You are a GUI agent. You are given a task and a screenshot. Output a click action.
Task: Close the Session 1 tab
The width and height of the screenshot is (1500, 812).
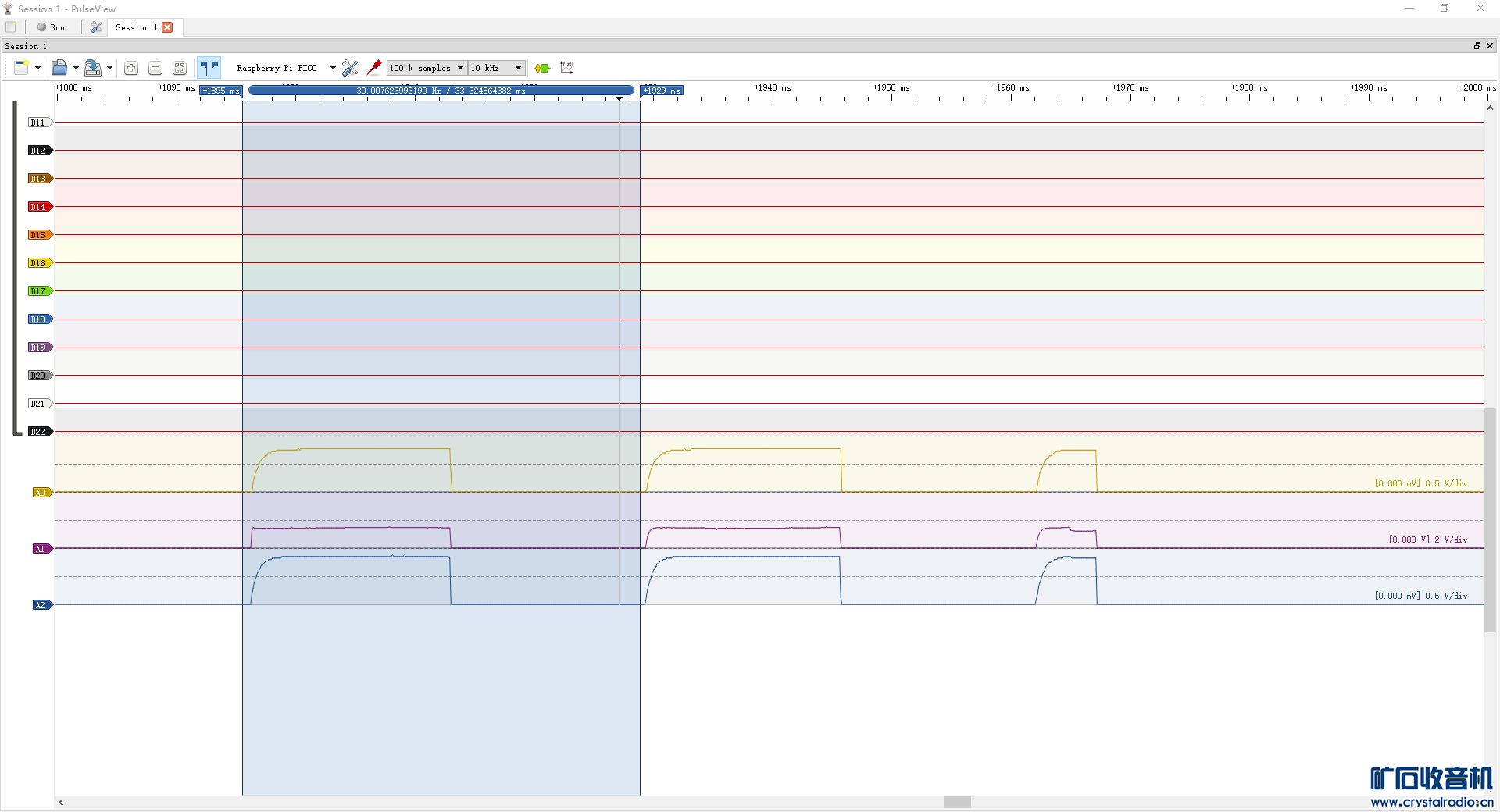point(167,27)
